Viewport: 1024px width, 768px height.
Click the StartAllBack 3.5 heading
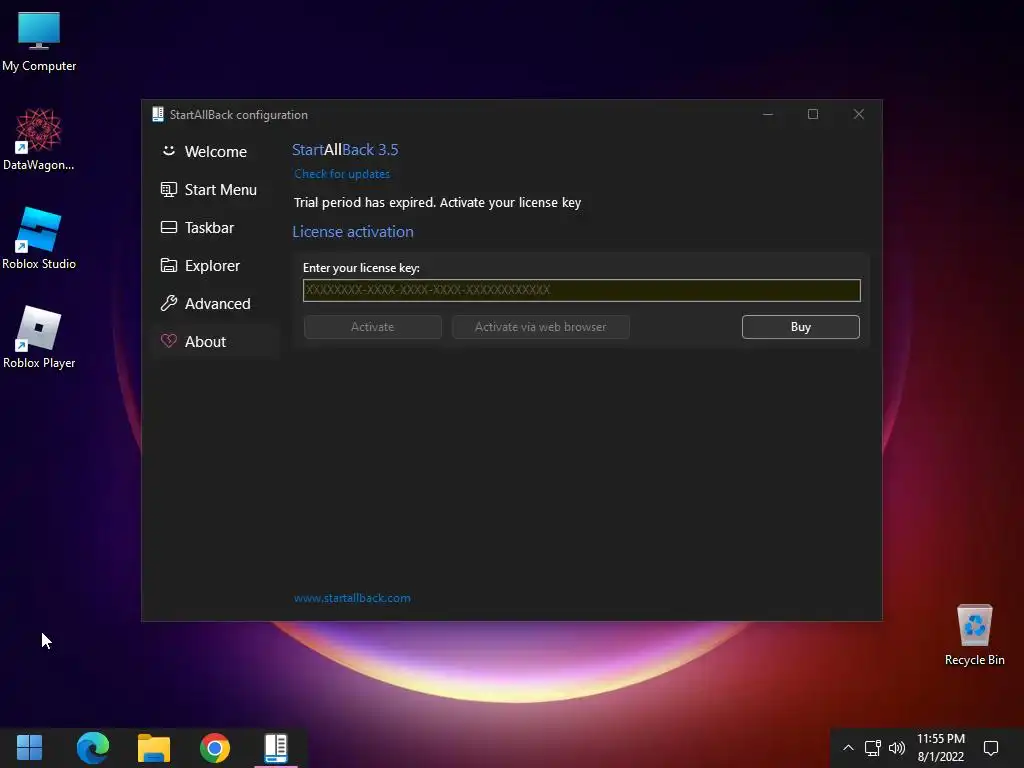point(345,150)
